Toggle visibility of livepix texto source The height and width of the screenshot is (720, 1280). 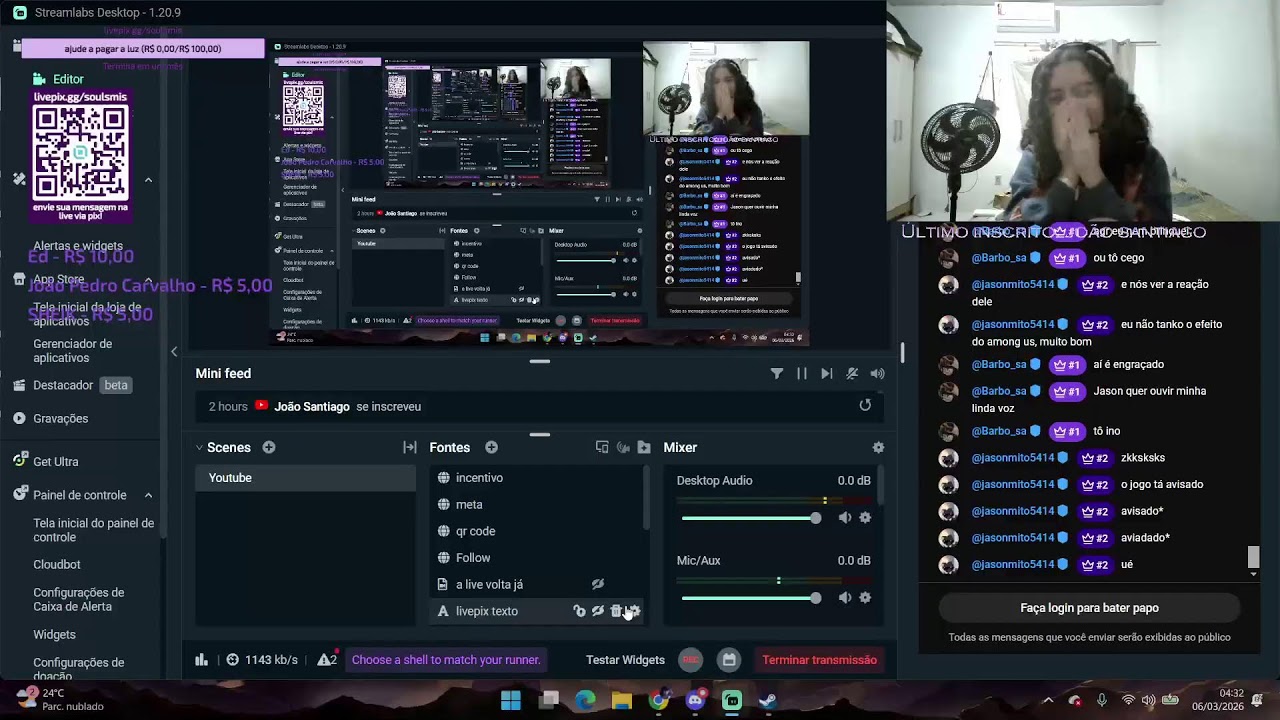598,611
